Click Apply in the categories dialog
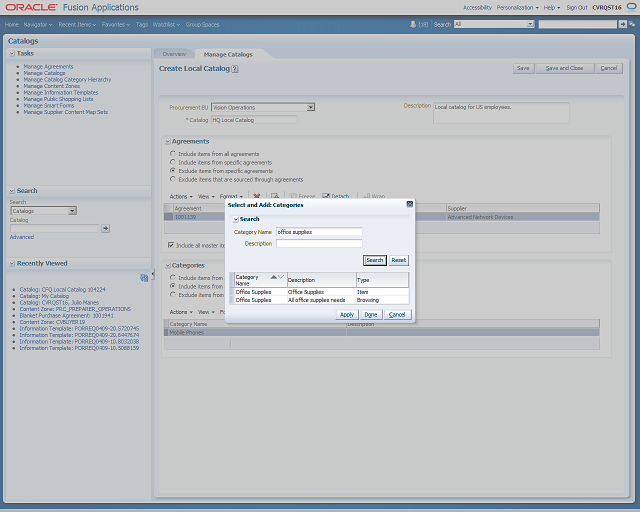Viewport: 640px width, 512px height. pos(347,314)
